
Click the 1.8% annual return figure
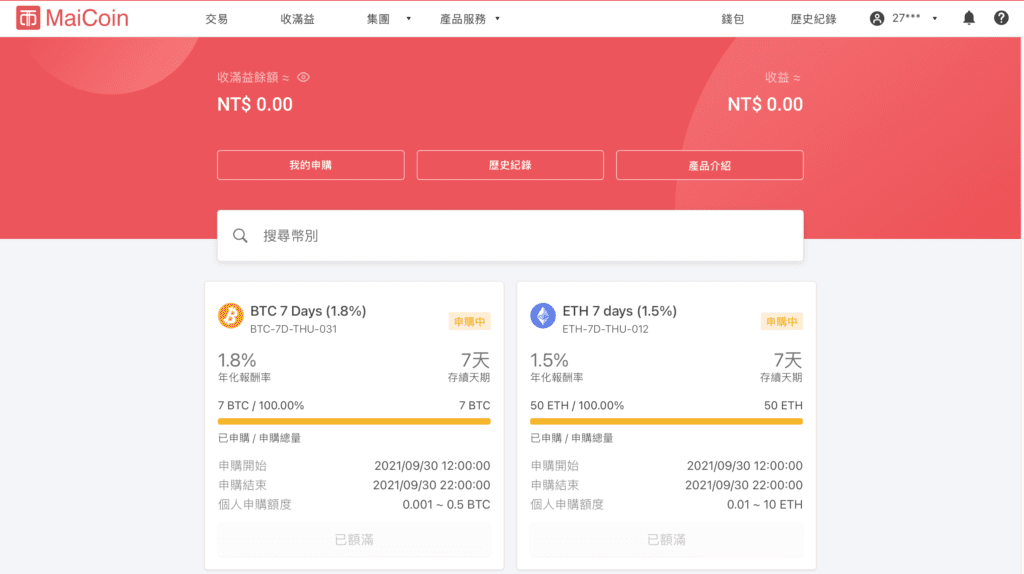click(x=237, y=360)
